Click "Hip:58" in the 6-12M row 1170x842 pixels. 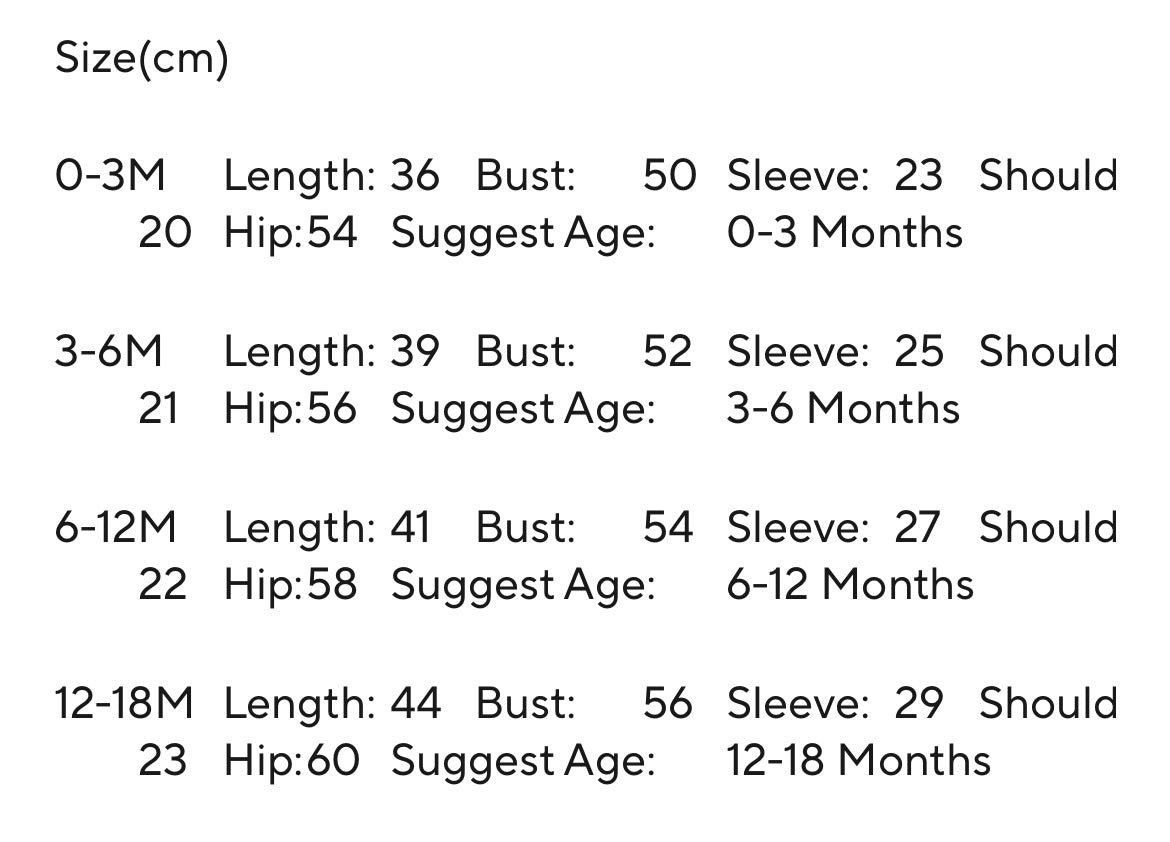coord(290,585)
